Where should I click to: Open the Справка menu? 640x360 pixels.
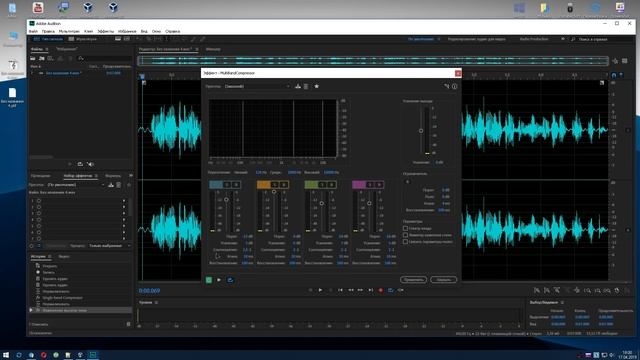(x=173, y=31)
